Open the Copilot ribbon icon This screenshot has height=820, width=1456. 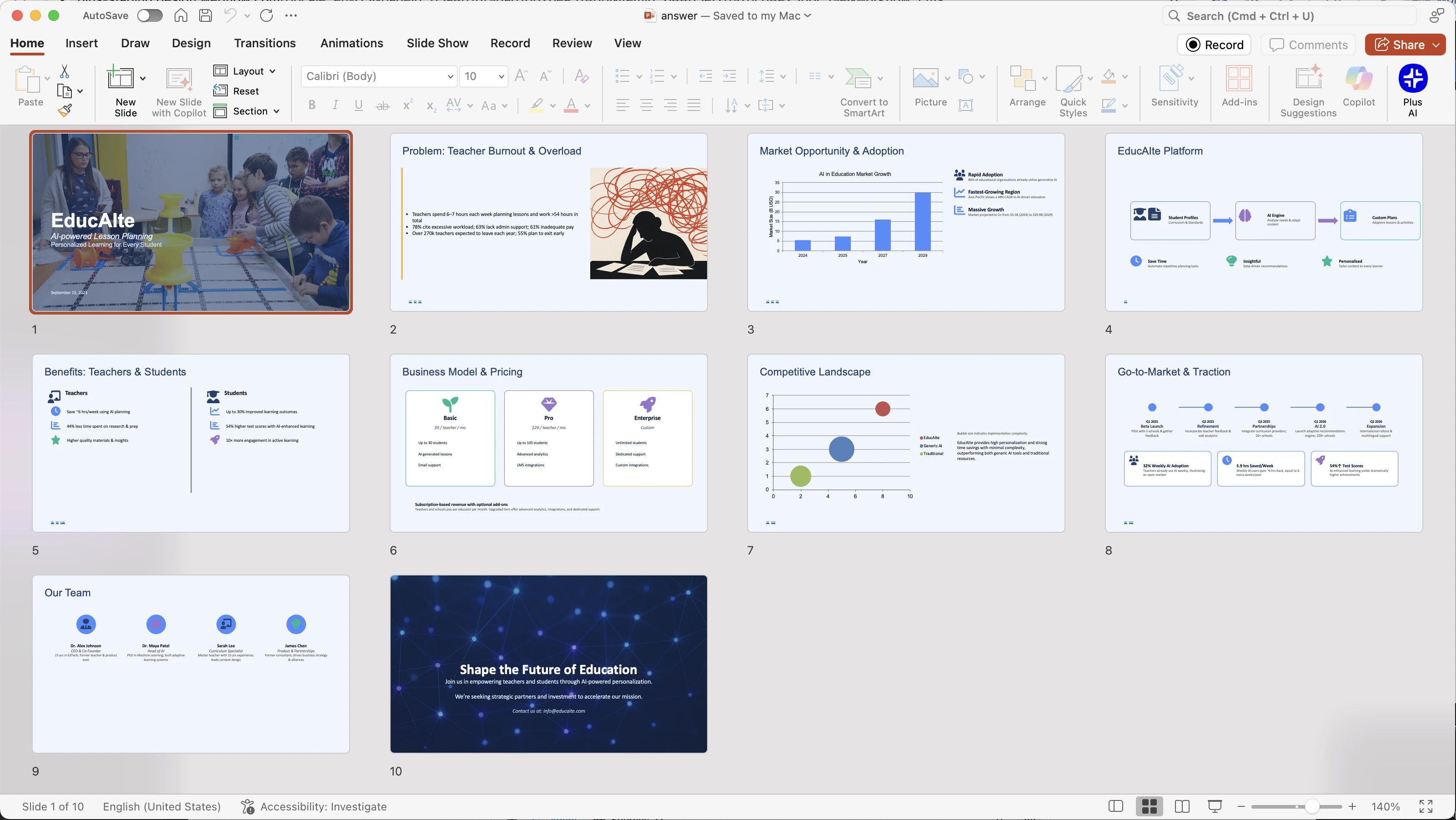click(1358, 79)
